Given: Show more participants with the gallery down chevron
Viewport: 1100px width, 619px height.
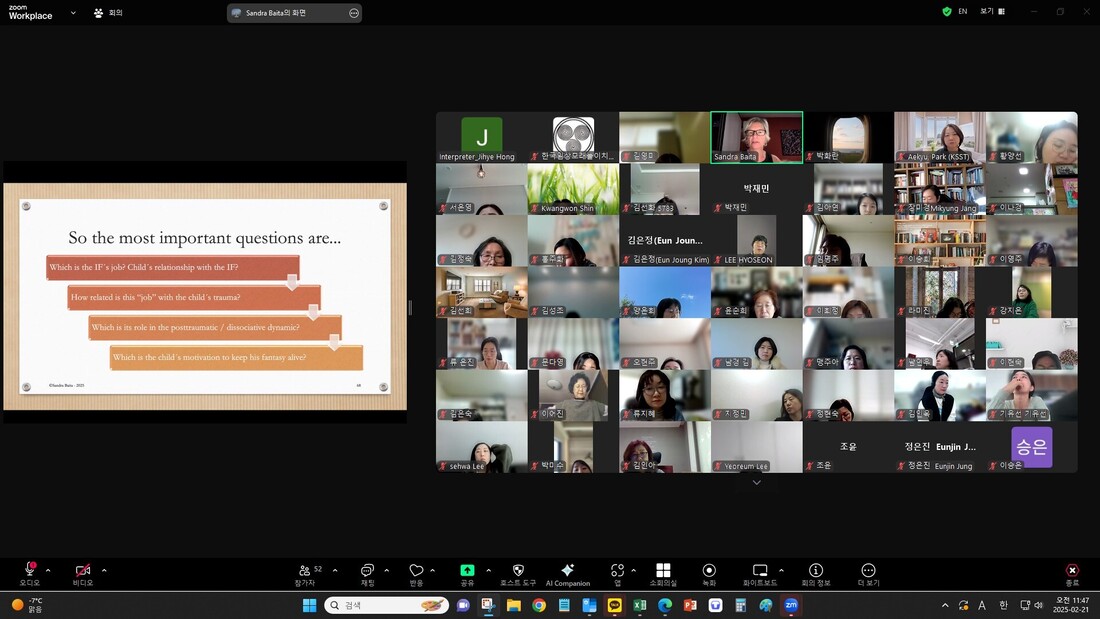Looking at the screenshot, I should (756, 483).
